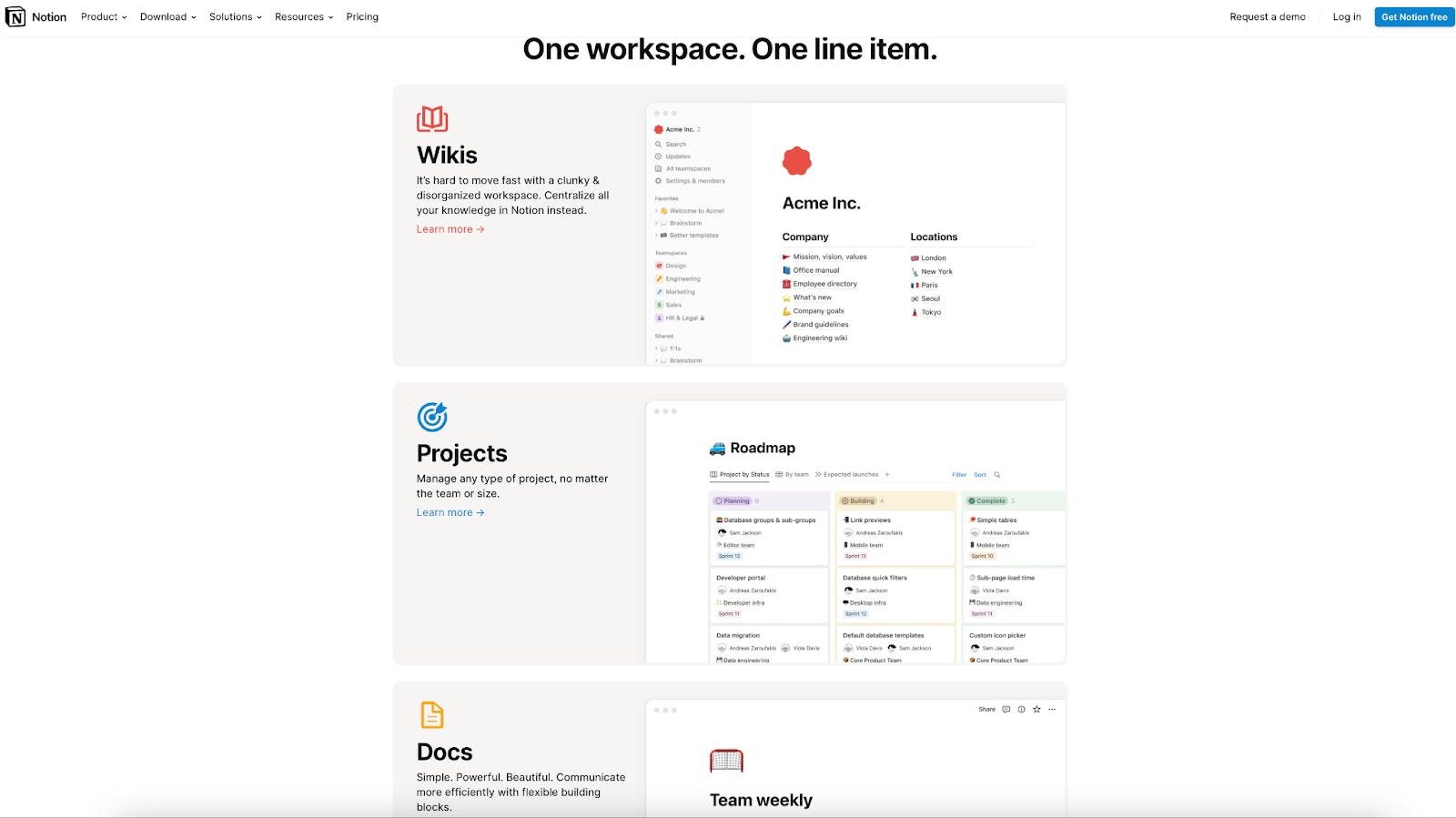Go to the Pricing page
Screen dimensions: 1456x818
[362, 17]
